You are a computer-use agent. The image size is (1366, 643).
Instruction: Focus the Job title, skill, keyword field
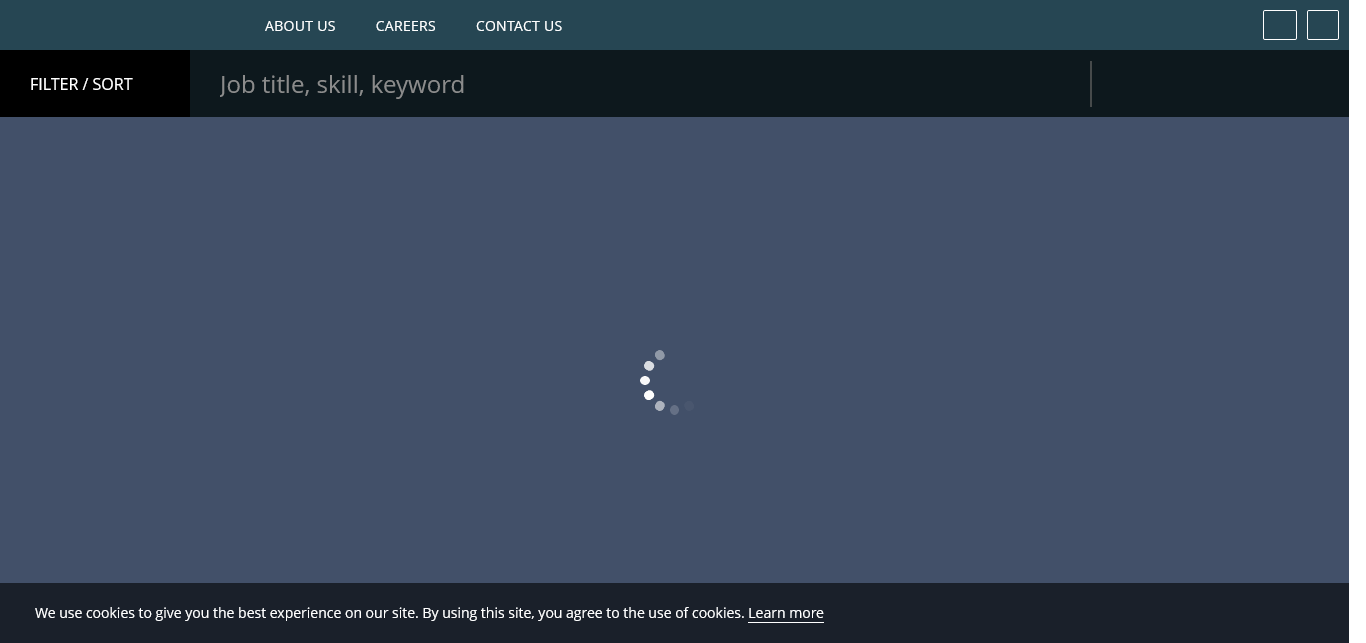point(640,84)
